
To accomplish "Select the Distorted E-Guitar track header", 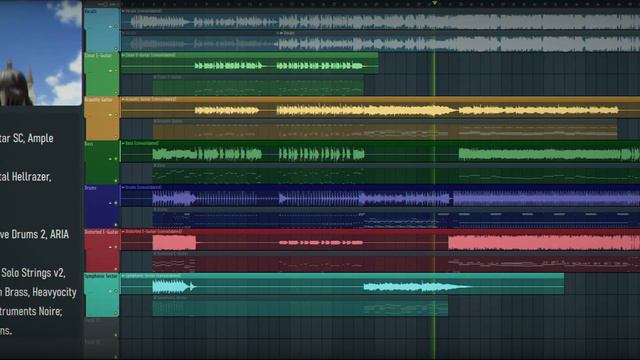I will click(102, 250).
